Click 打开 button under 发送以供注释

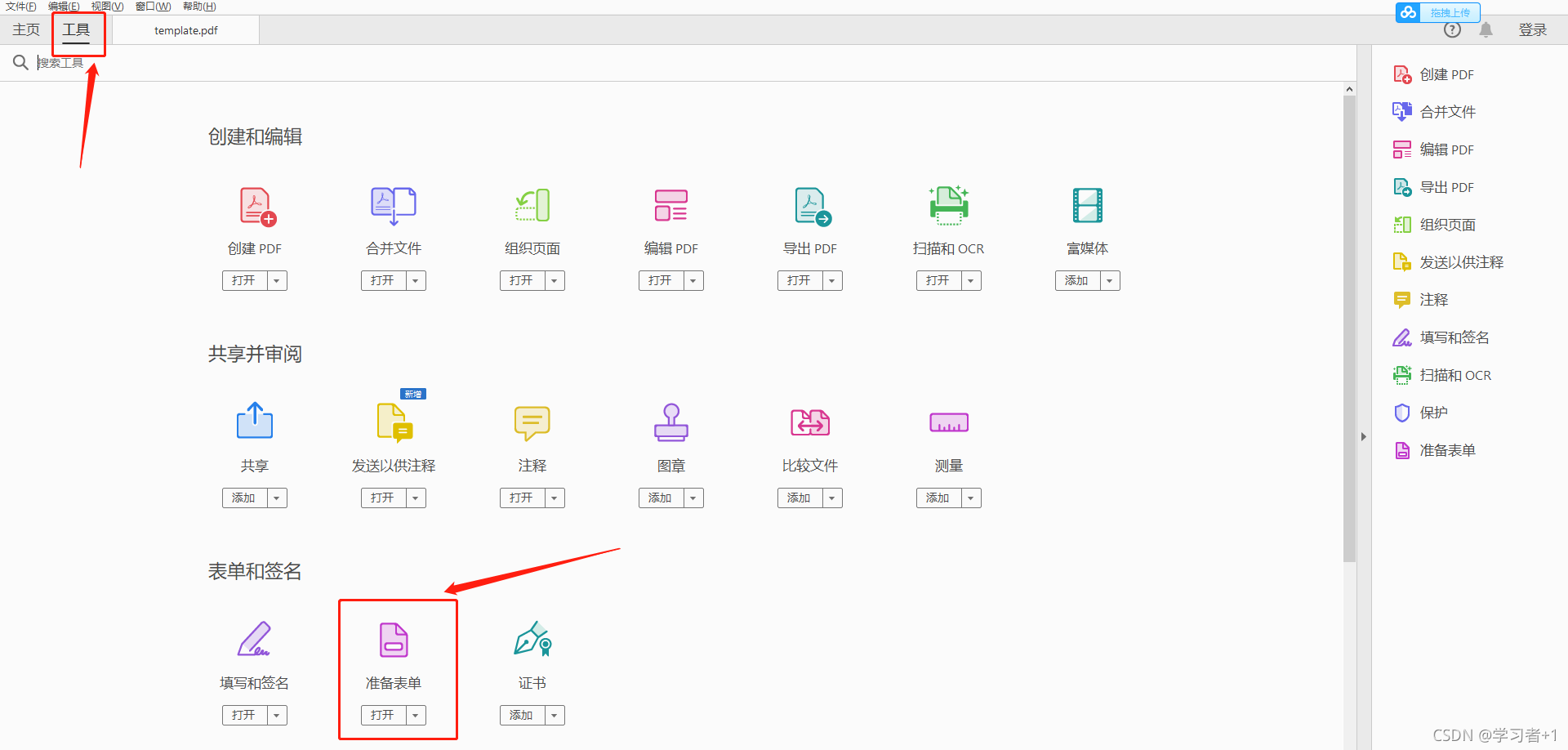(383, 498)
